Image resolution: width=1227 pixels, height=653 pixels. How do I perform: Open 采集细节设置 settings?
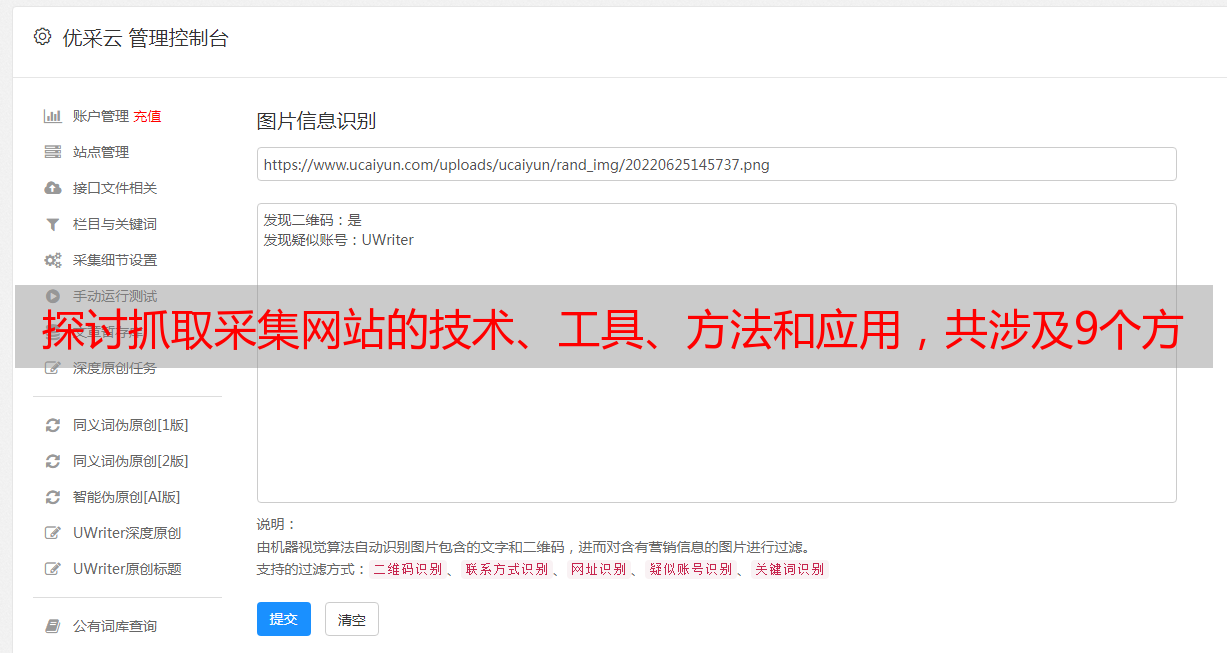115,260
